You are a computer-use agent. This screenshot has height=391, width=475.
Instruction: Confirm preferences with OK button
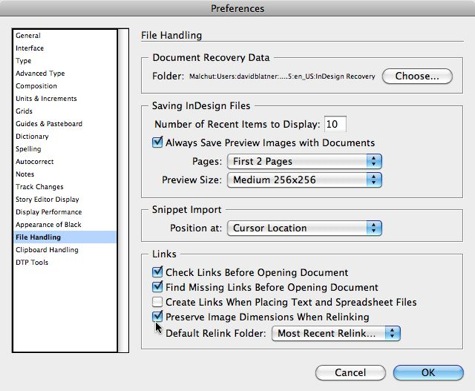tap(428, 373)
